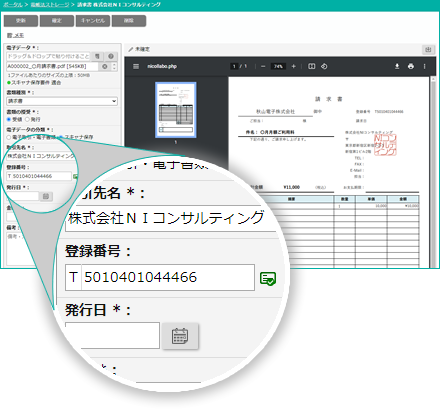
Task: Click the attached file name A000002 pdf field
Action: (52, 66)
